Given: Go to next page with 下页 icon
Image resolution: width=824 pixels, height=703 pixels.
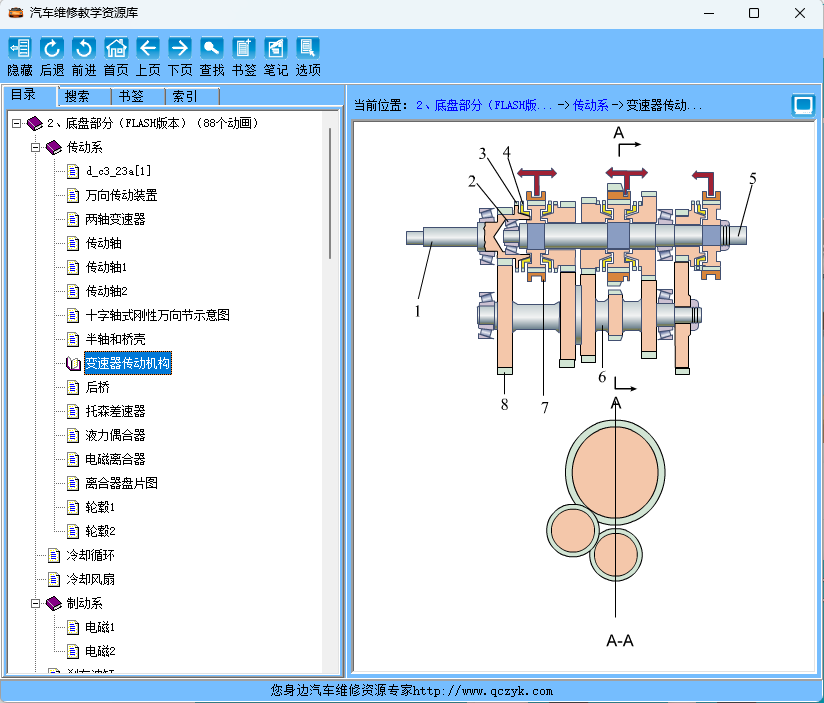Looking at the screenshot, I should pos(180,48).
